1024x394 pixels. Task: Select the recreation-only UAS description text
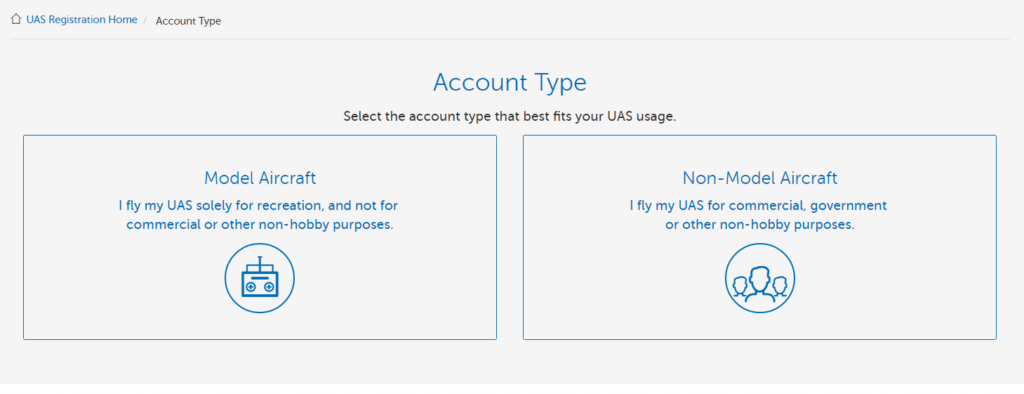[x=260, y=215]
